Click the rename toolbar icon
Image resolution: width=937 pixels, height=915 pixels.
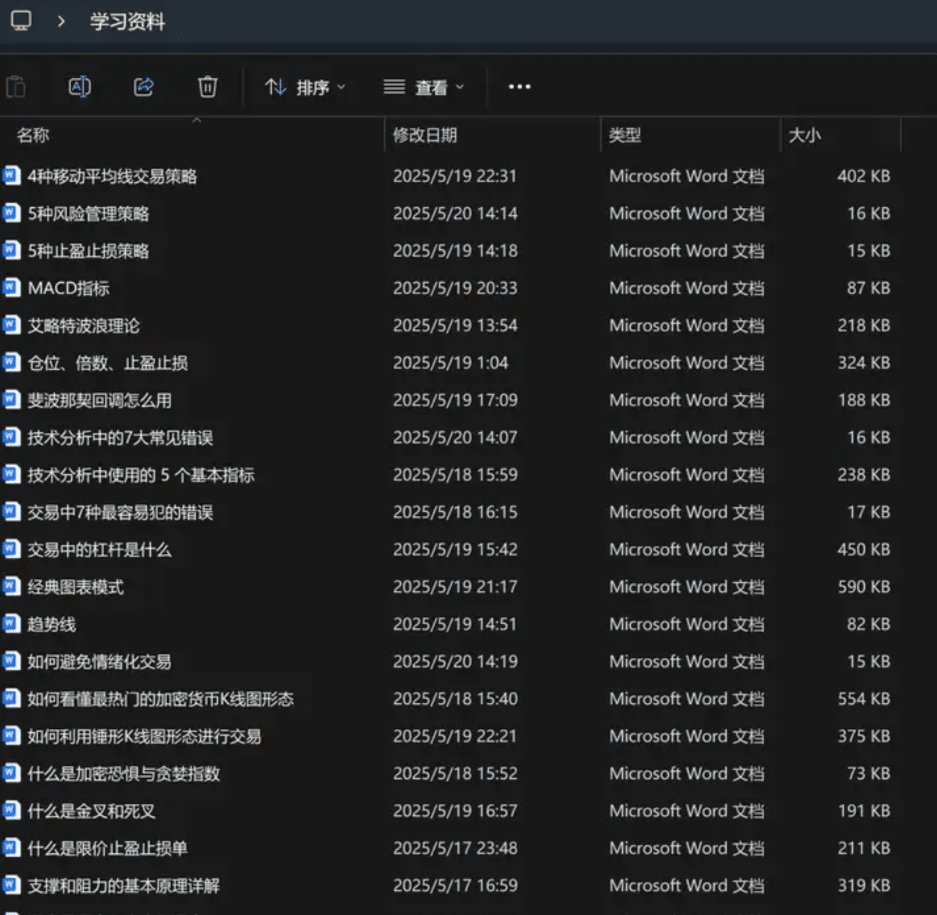tap(79, 87)
